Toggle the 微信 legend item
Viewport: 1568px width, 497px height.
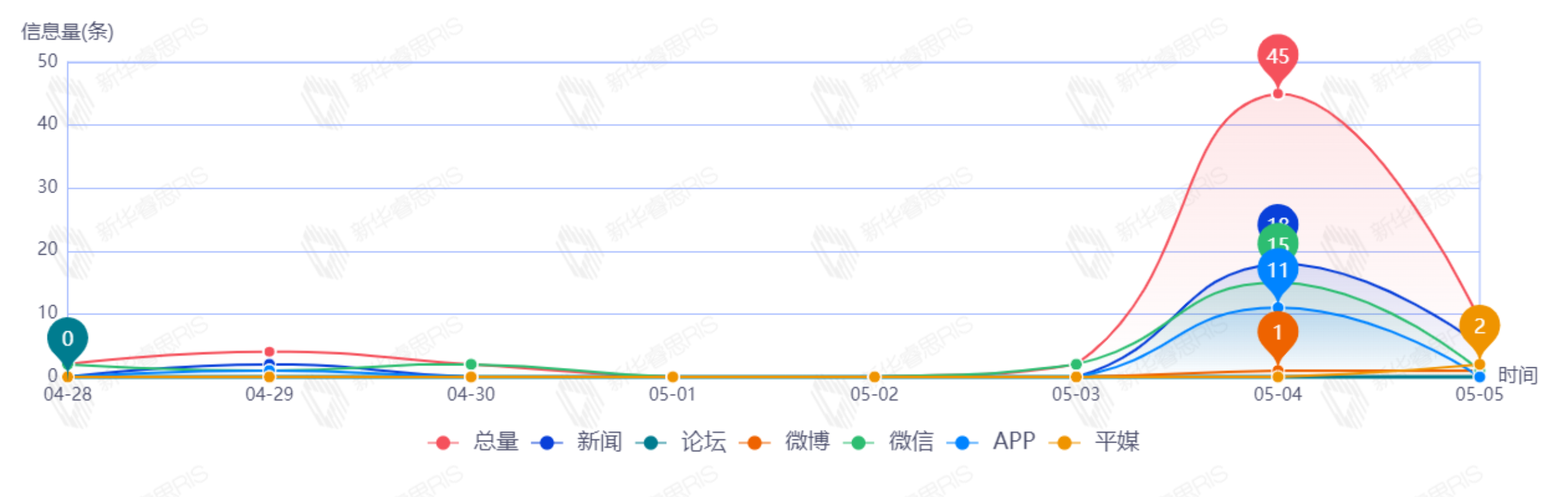[889, 441]
